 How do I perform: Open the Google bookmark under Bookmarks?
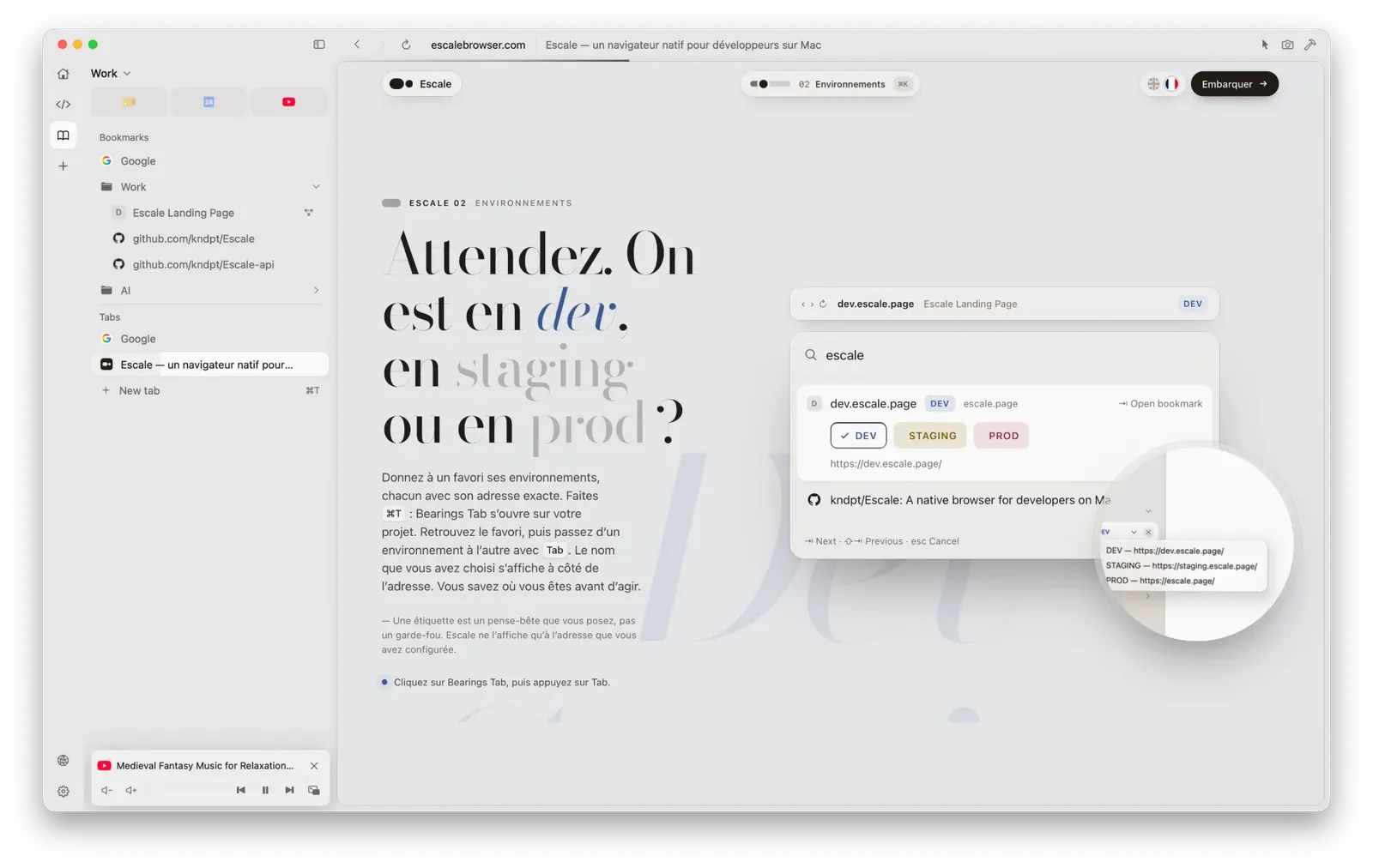pos(209,161)
